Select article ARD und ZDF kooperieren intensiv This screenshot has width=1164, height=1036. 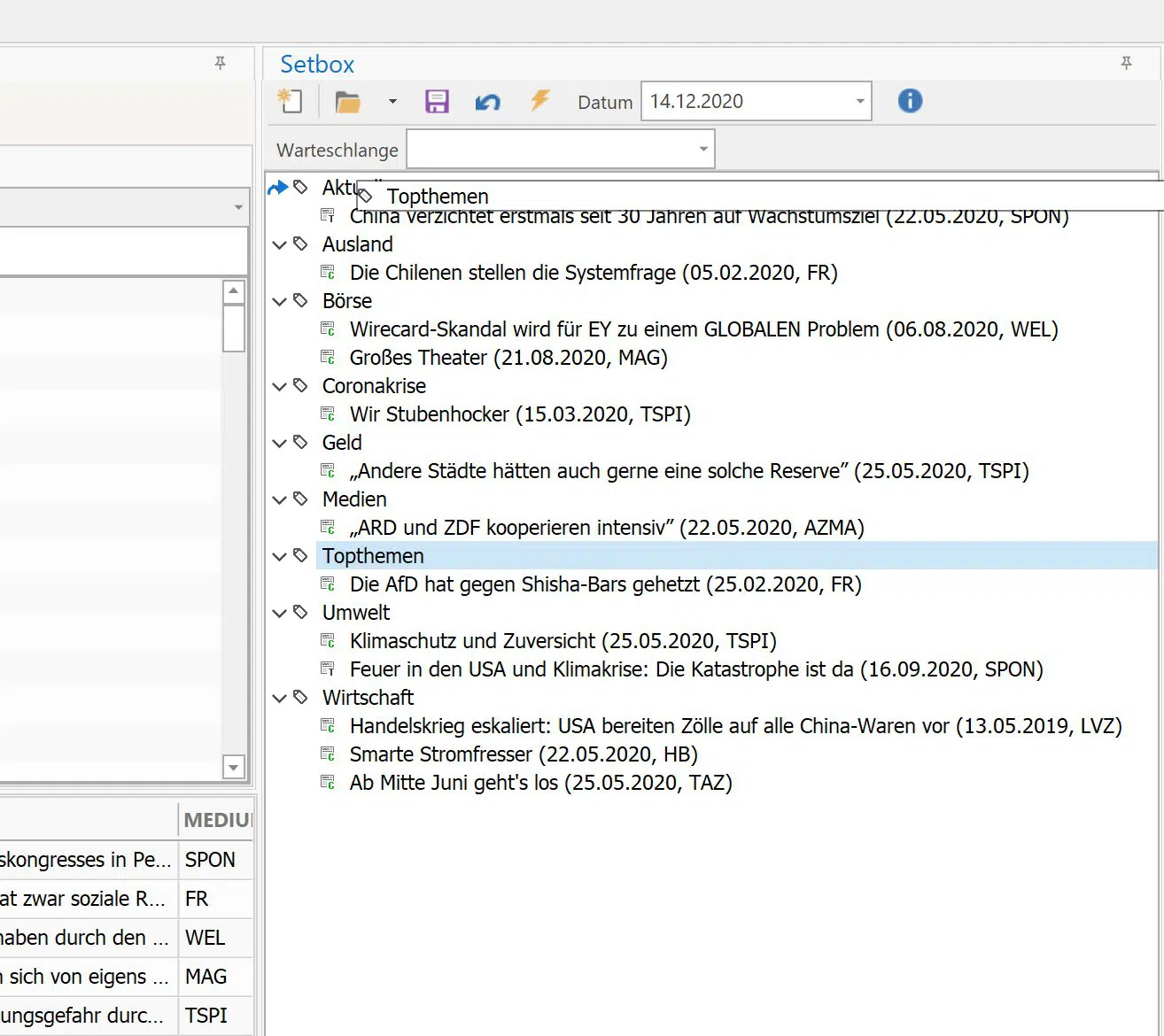[x=607, y=528]
